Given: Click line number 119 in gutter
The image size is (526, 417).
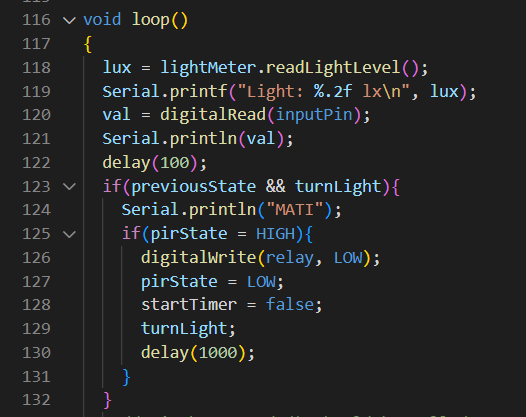Looking at the screenshot, I should (36, 91).
